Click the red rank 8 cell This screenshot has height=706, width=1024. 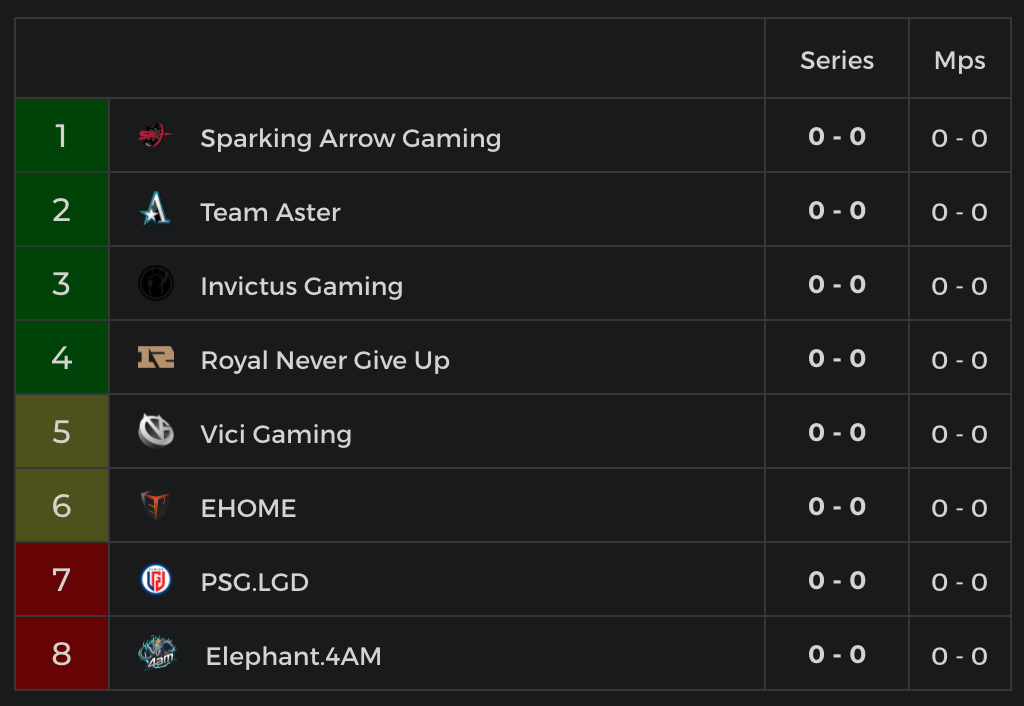point(62,654)
